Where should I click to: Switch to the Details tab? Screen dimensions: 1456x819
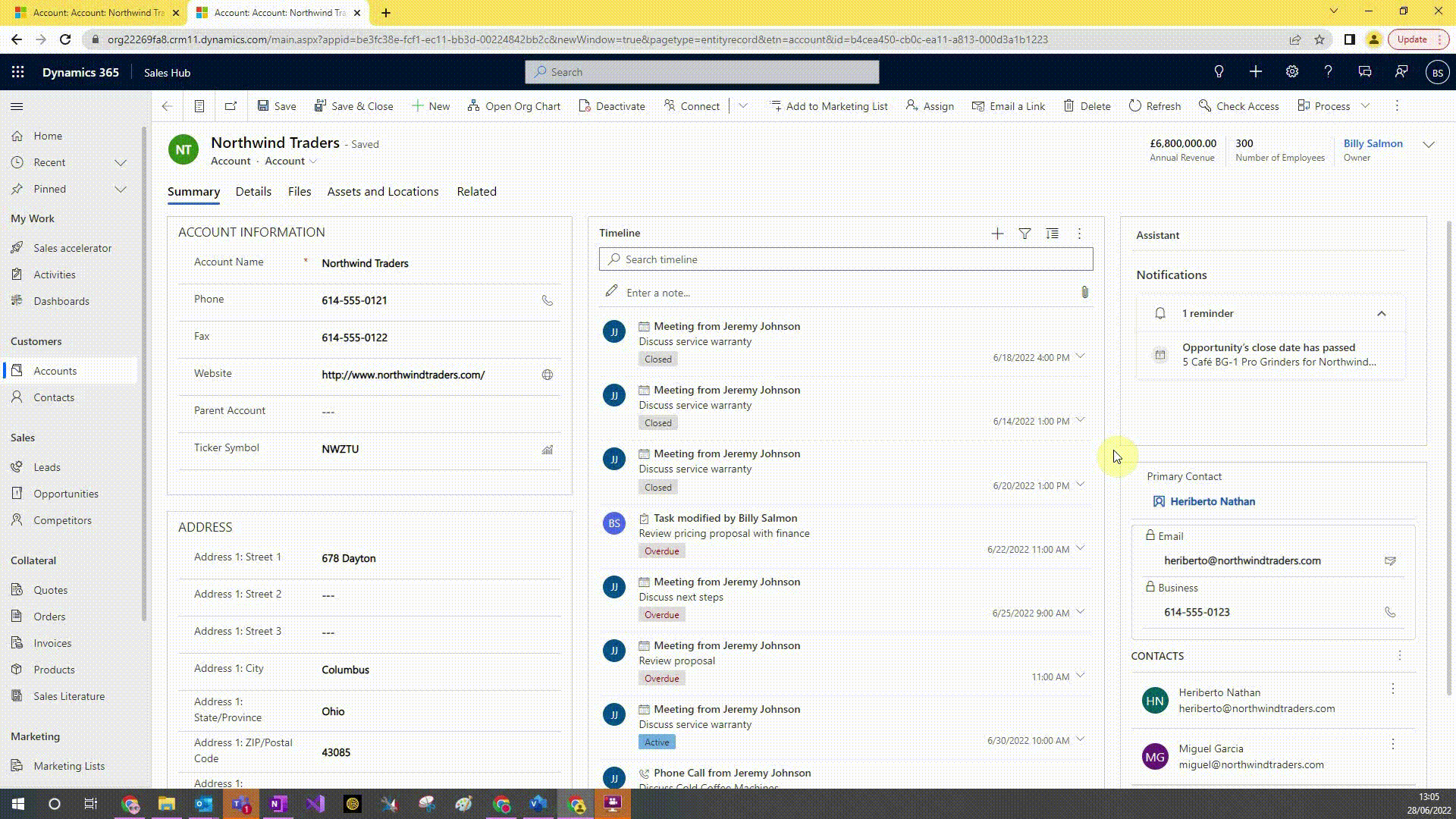253,191
